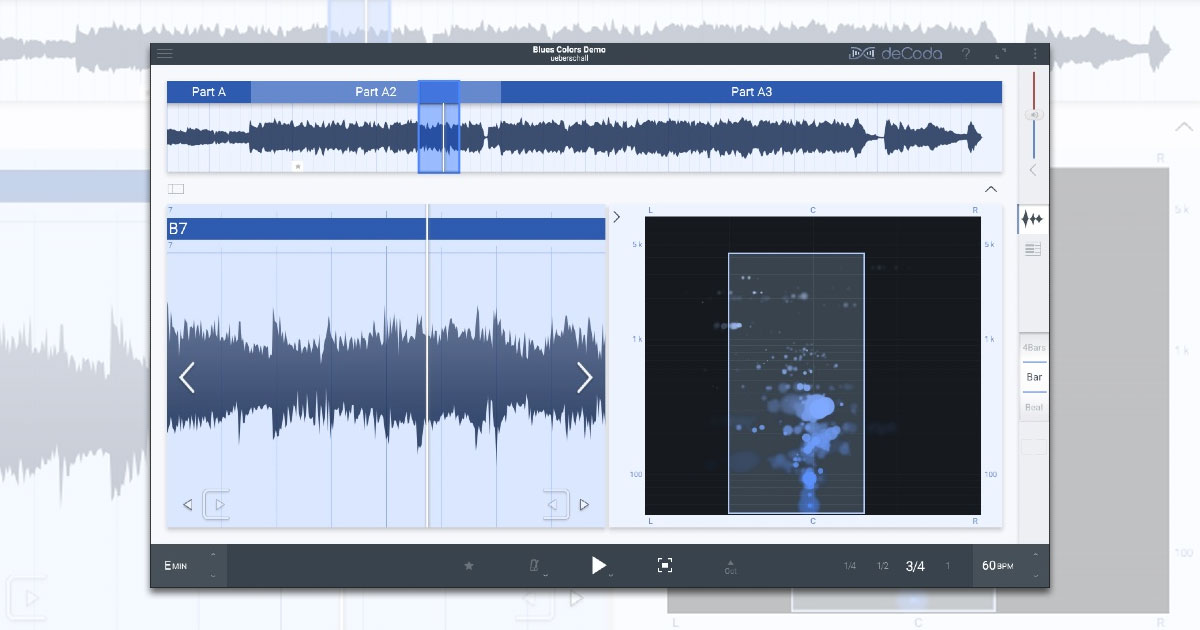
Task: Open the vertical three-dot options menu
Action: (1035, 54)
